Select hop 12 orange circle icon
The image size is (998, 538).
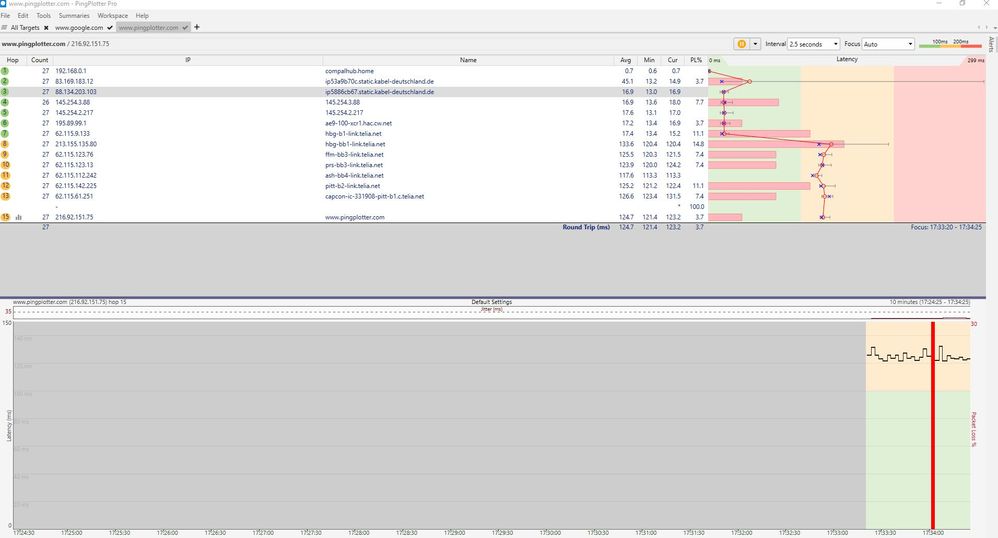tap(5, 185)
